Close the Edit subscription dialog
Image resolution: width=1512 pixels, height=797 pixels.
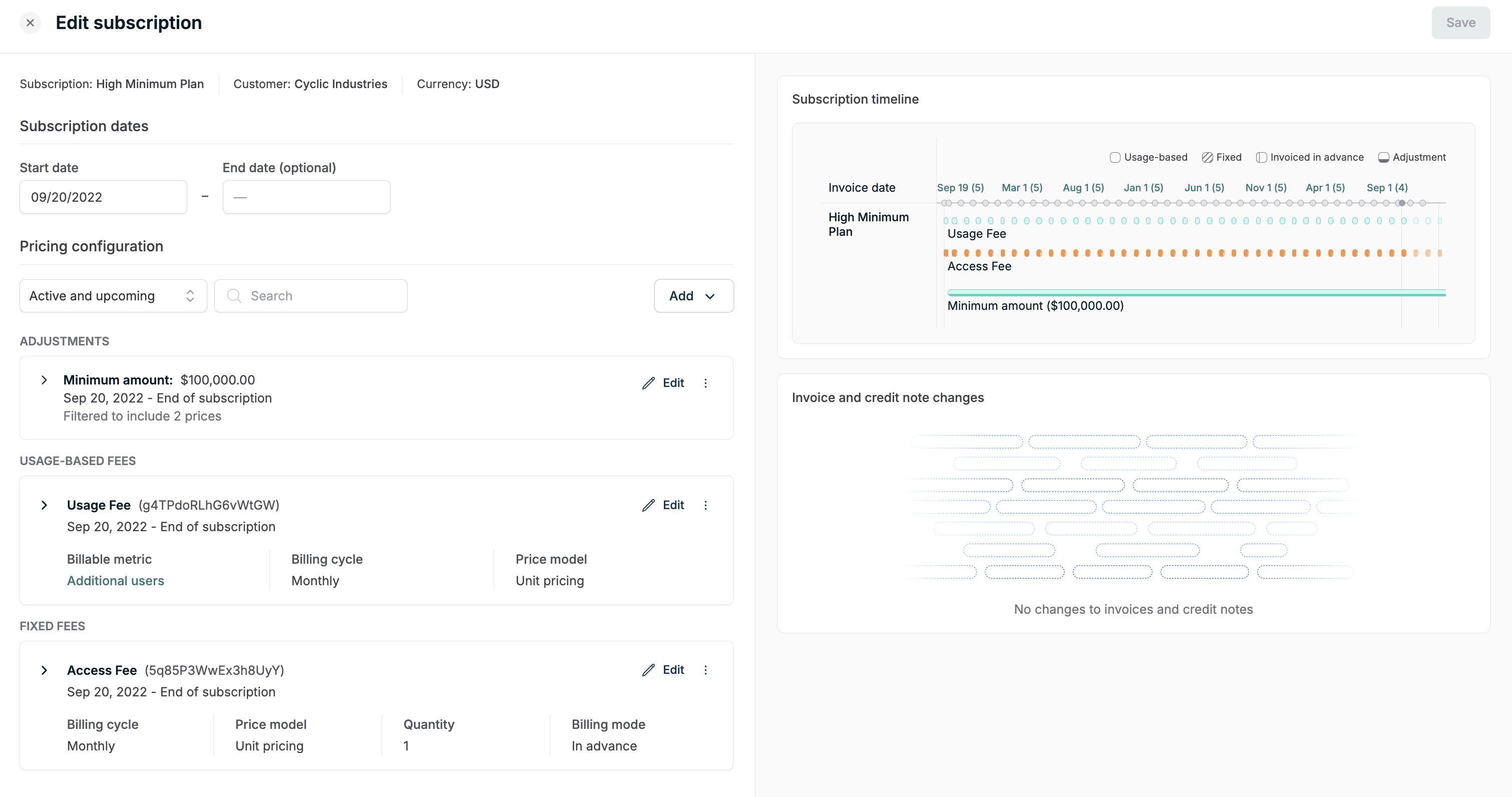pos(30,23)
